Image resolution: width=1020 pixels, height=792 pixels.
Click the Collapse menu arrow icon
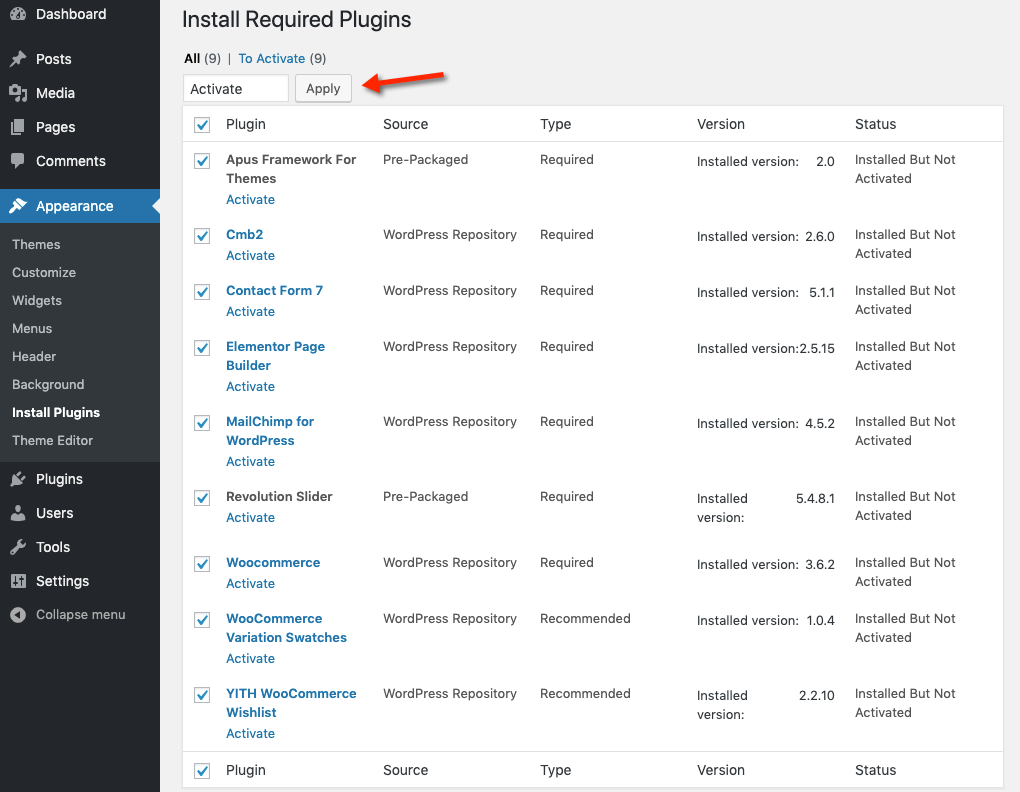[x=18, y=614]
